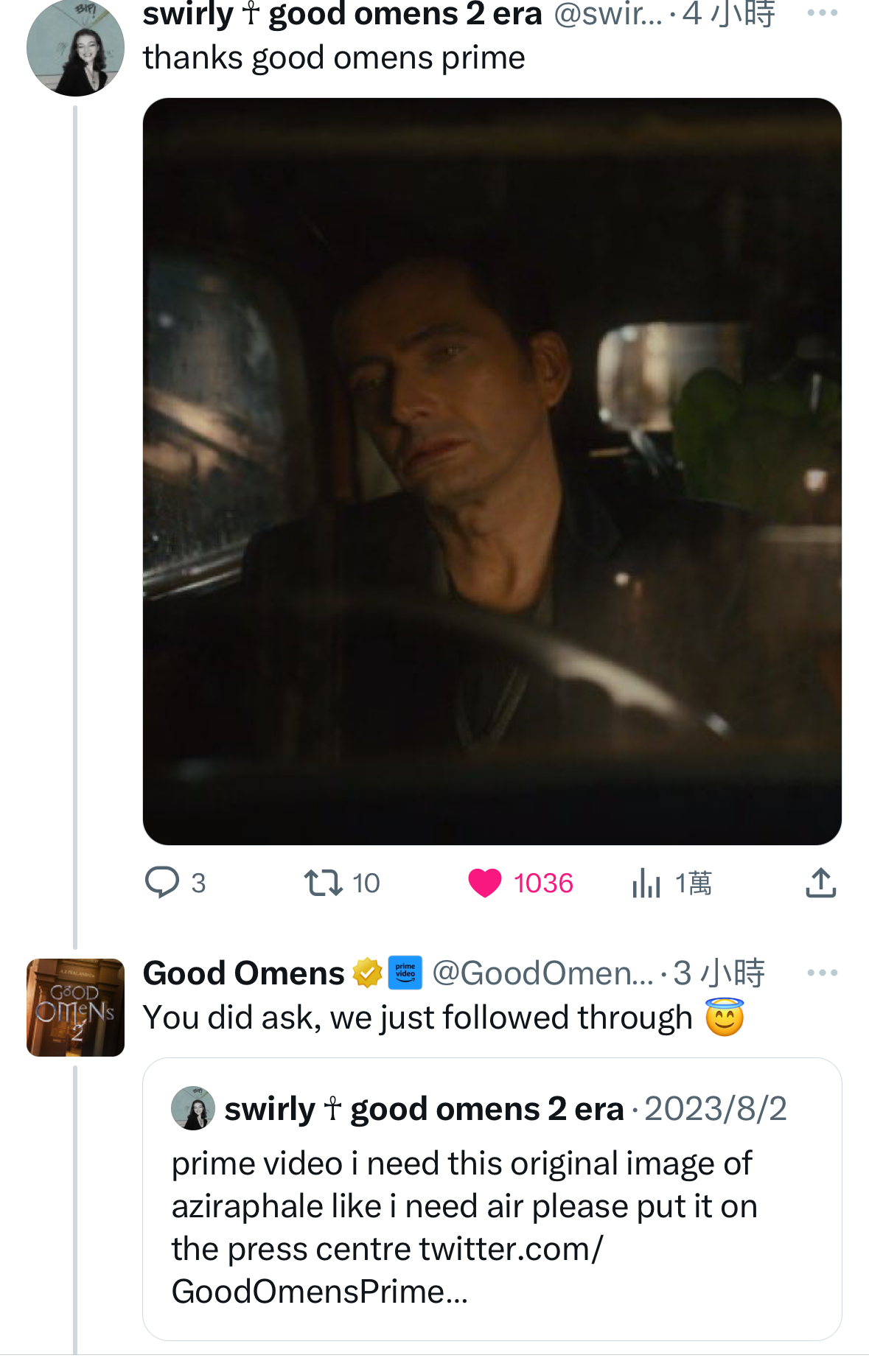
Task: Open Good Omens account name link
Action: [243, 973]
